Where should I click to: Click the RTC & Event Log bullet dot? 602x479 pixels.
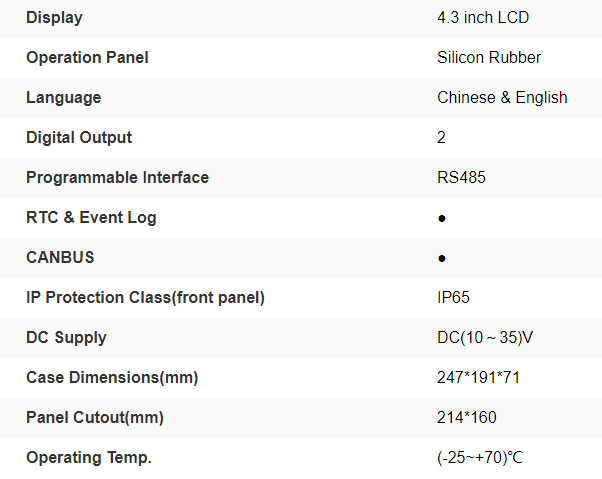pyautogui.click(x=442, y=218)
